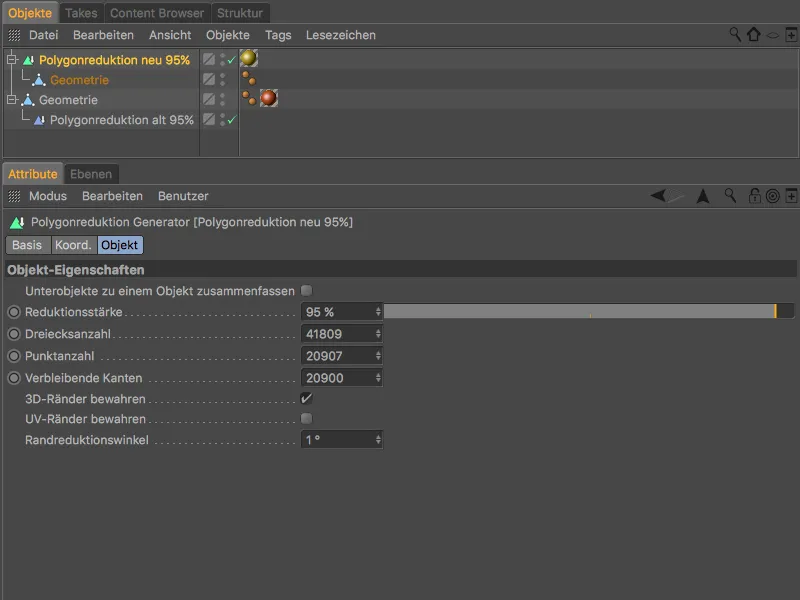800x600 pixels.
Task: Toggle layer box for Polygonreduktion neu 95%
Action: coord(209,59)
